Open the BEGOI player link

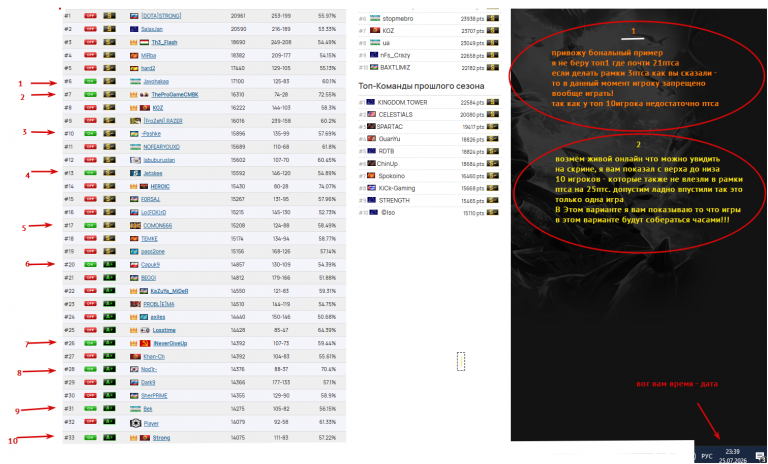coord(148,278)
